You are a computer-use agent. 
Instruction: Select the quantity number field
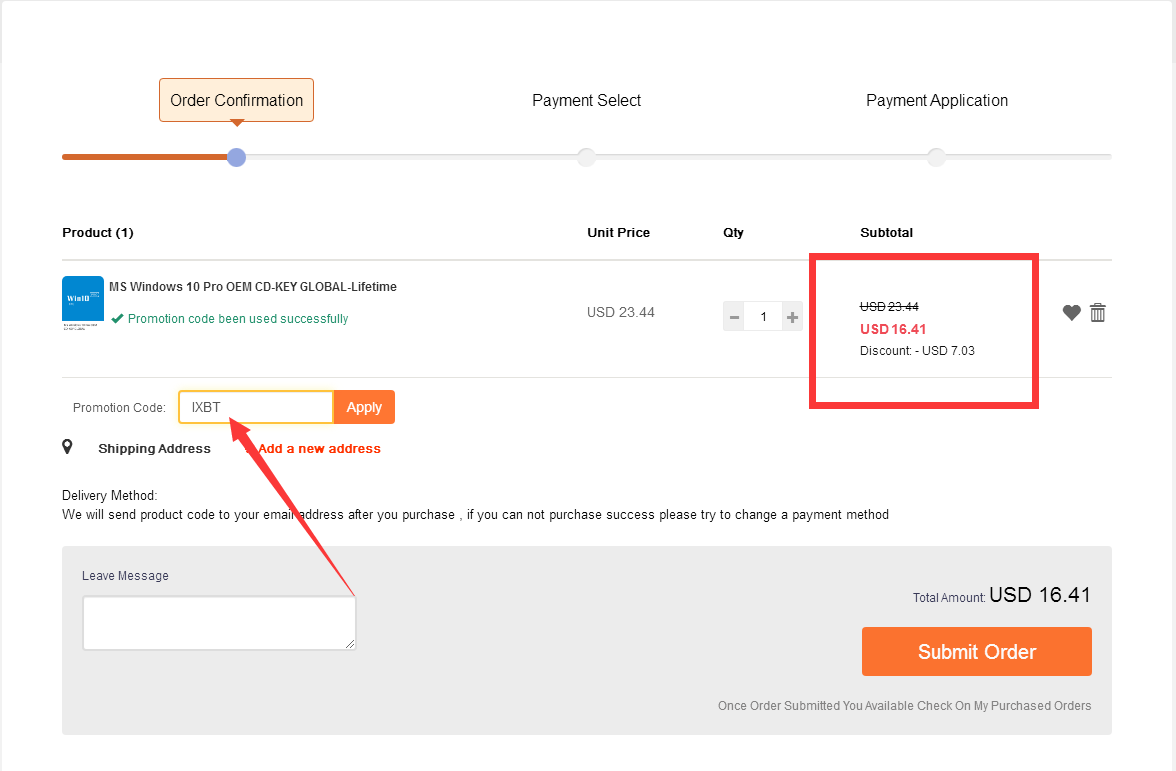click(764, 317)
